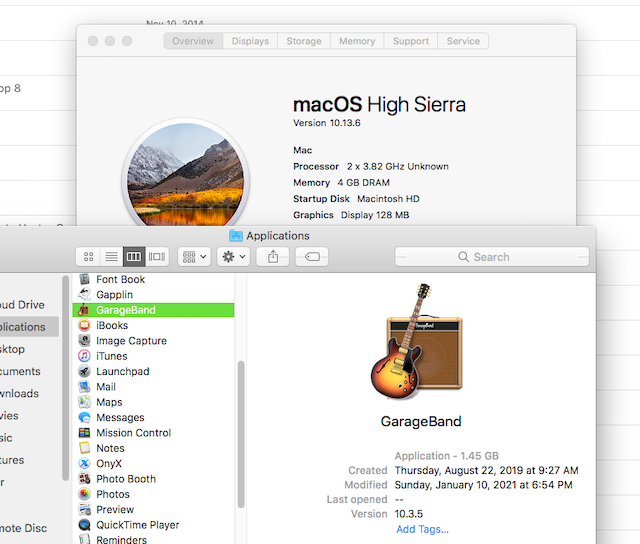Click the Add Tags link
Image resolution: width=640 pixels, height=544 pixels.
point(422,529)
